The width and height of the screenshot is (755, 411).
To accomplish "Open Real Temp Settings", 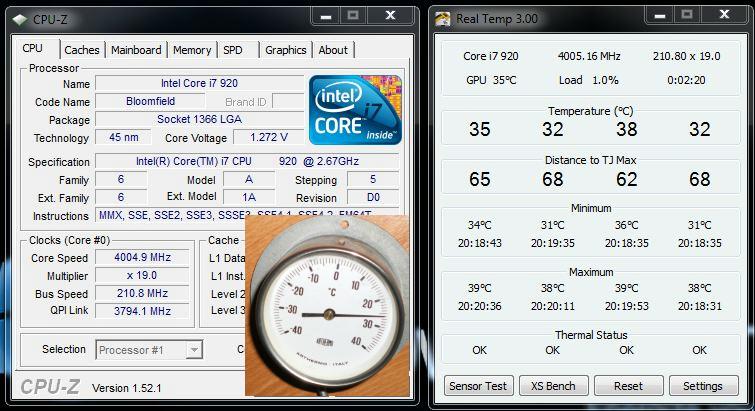I will (703, 386).
